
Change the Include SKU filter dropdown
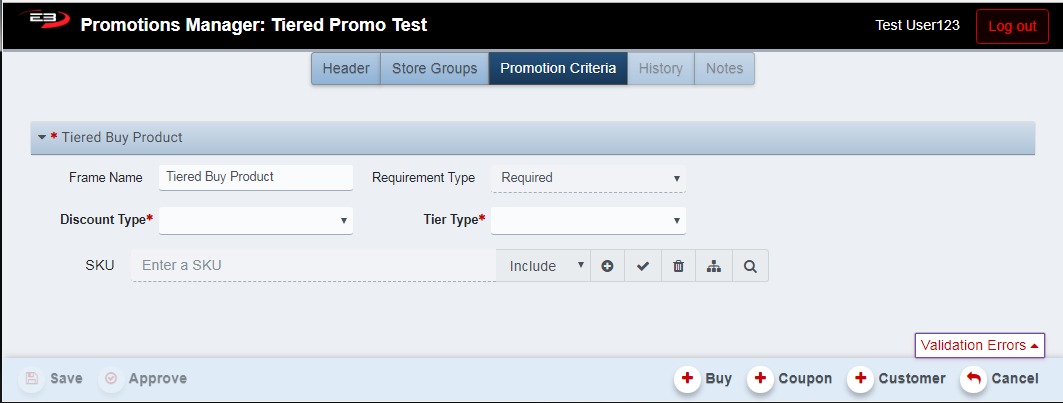click(x=544, y=266)
